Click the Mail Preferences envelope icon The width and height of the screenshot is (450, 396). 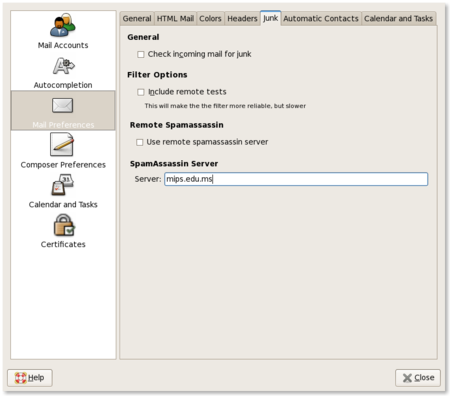click(62, 105)
